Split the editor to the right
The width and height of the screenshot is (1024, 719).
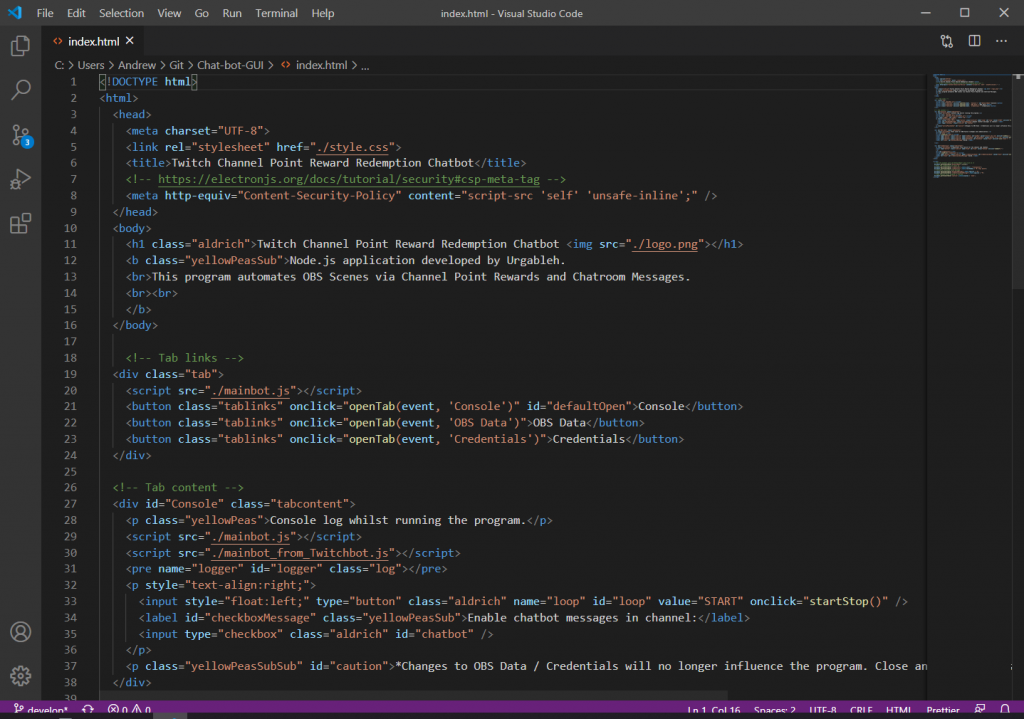point(974,41)
